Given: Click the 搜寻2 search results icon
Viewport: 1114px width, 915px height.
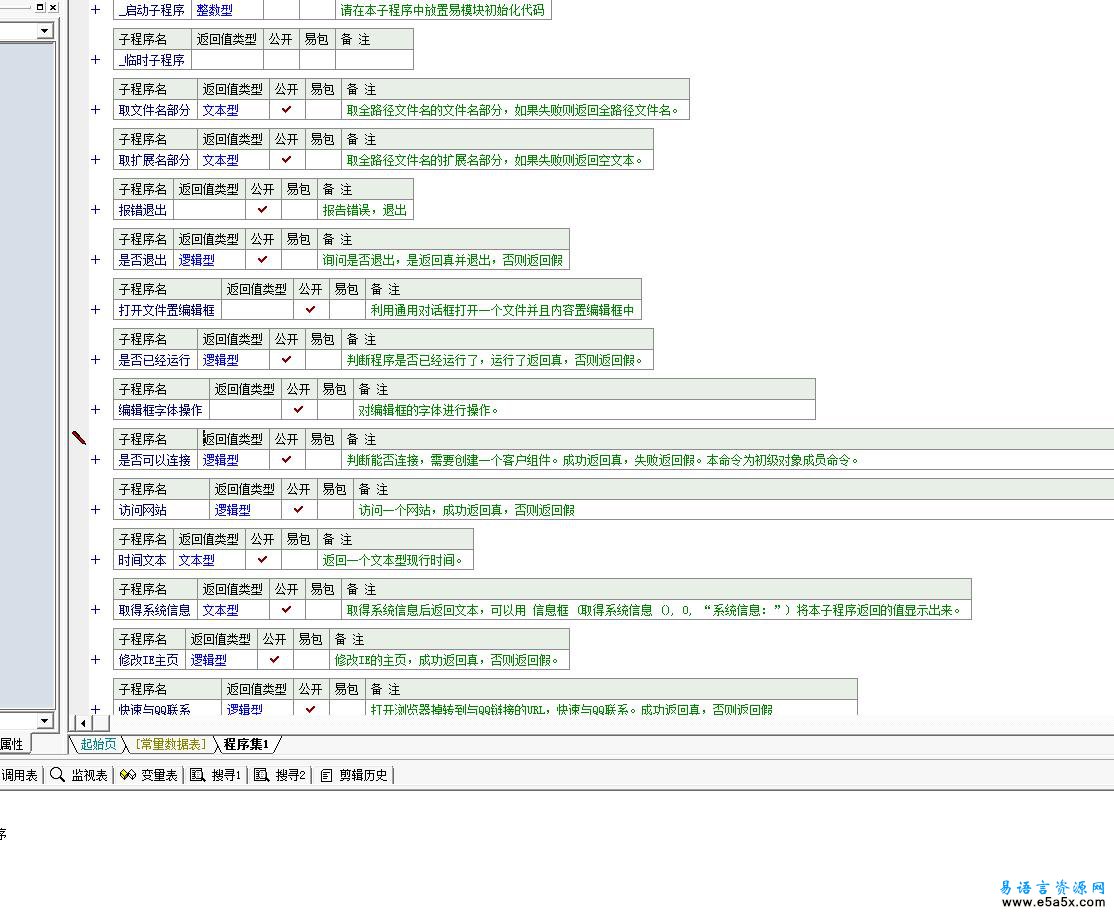Looking at the screenshot, I should [261, 775].
